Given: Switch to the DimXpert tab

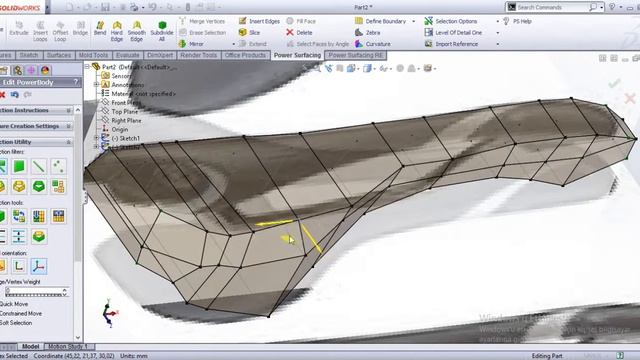Looking at the screenshot, I should [x=160, y=55].
